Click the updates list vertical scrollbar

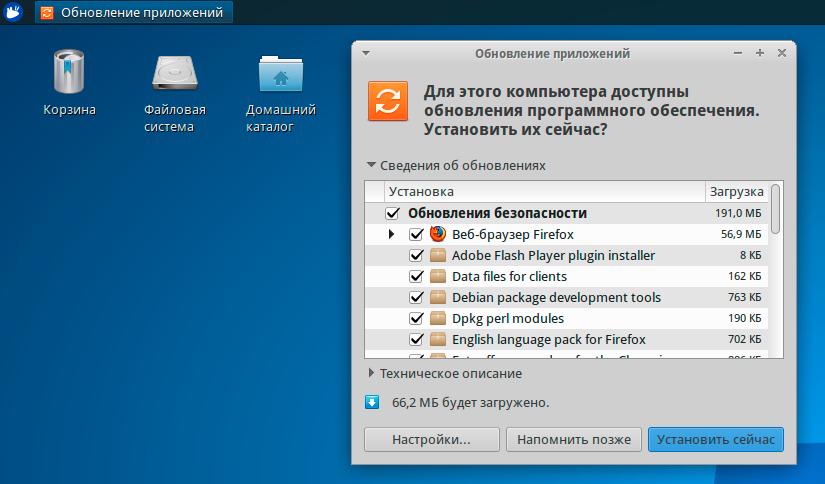[776, 209]
